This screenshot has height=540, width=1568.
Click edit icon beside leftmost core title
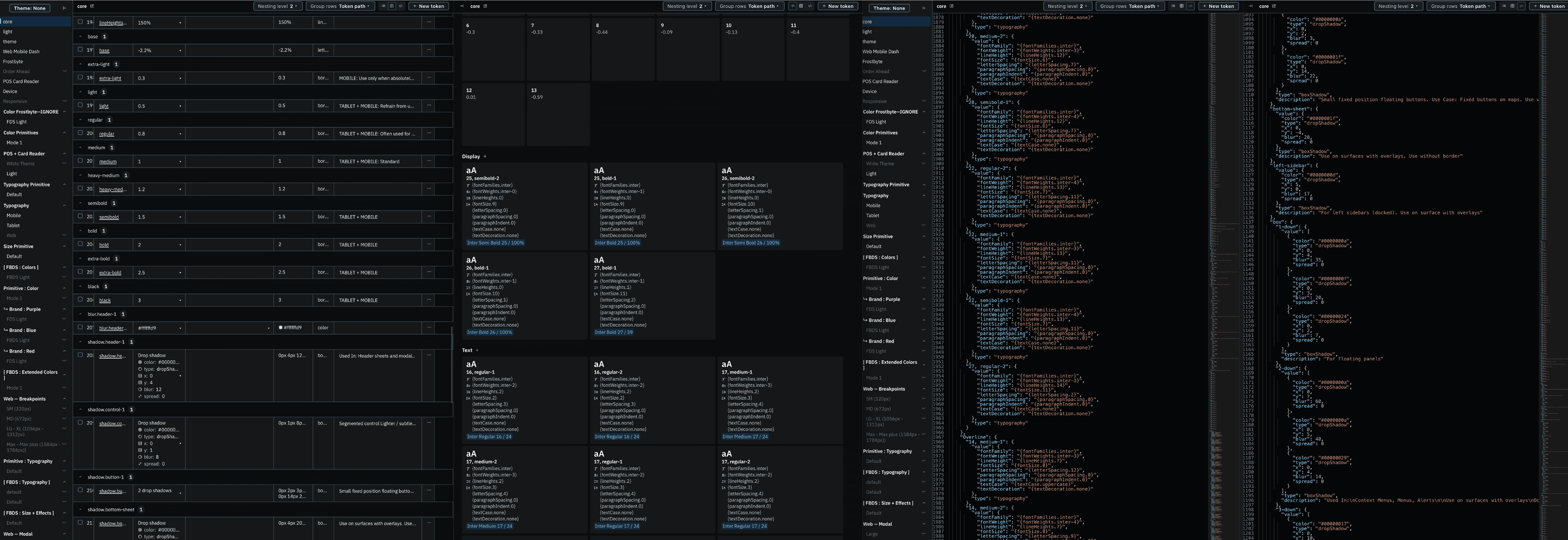[x=92, y=6]
